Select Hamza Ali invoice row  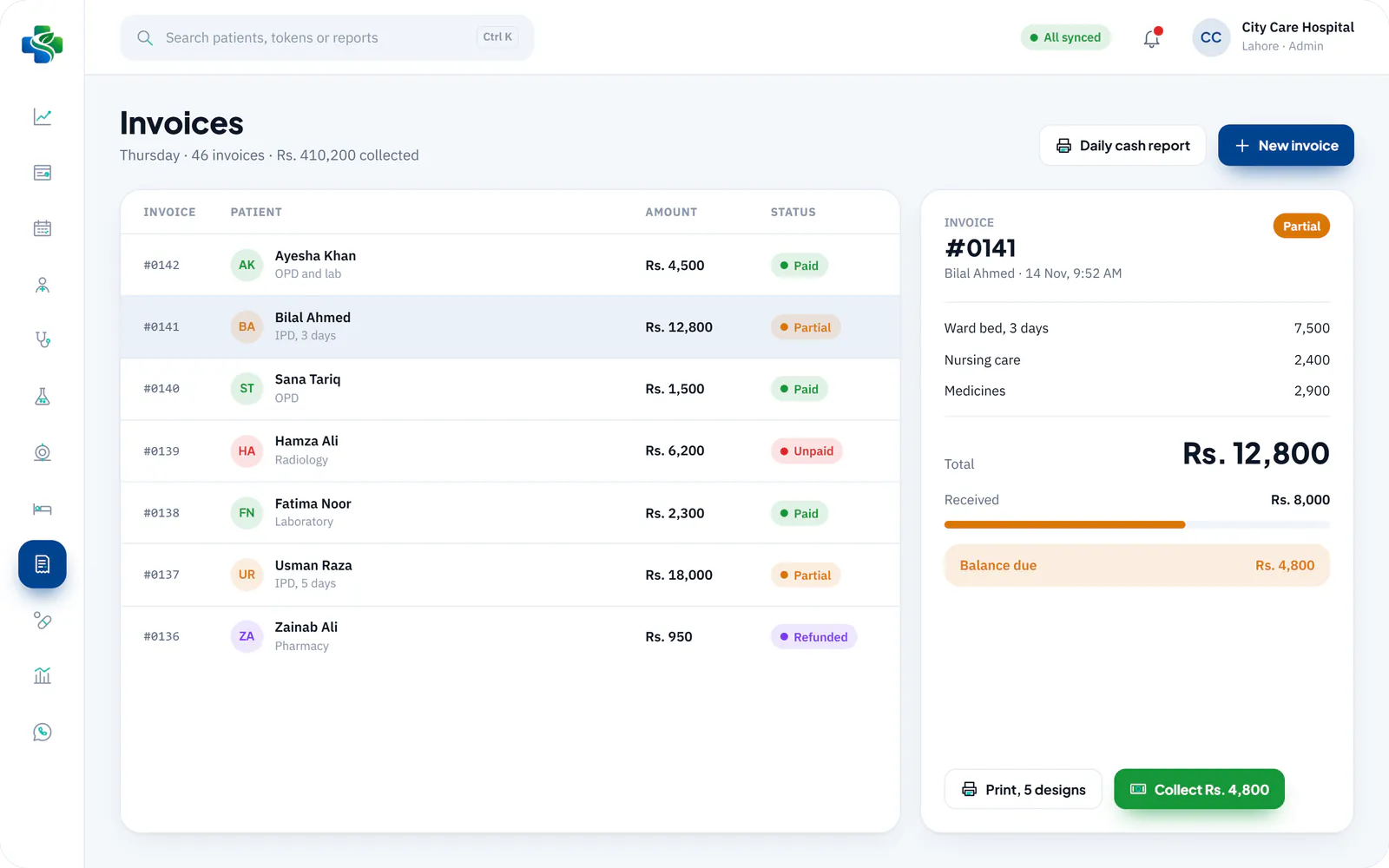pyautogui.click(x=510, y=450)
